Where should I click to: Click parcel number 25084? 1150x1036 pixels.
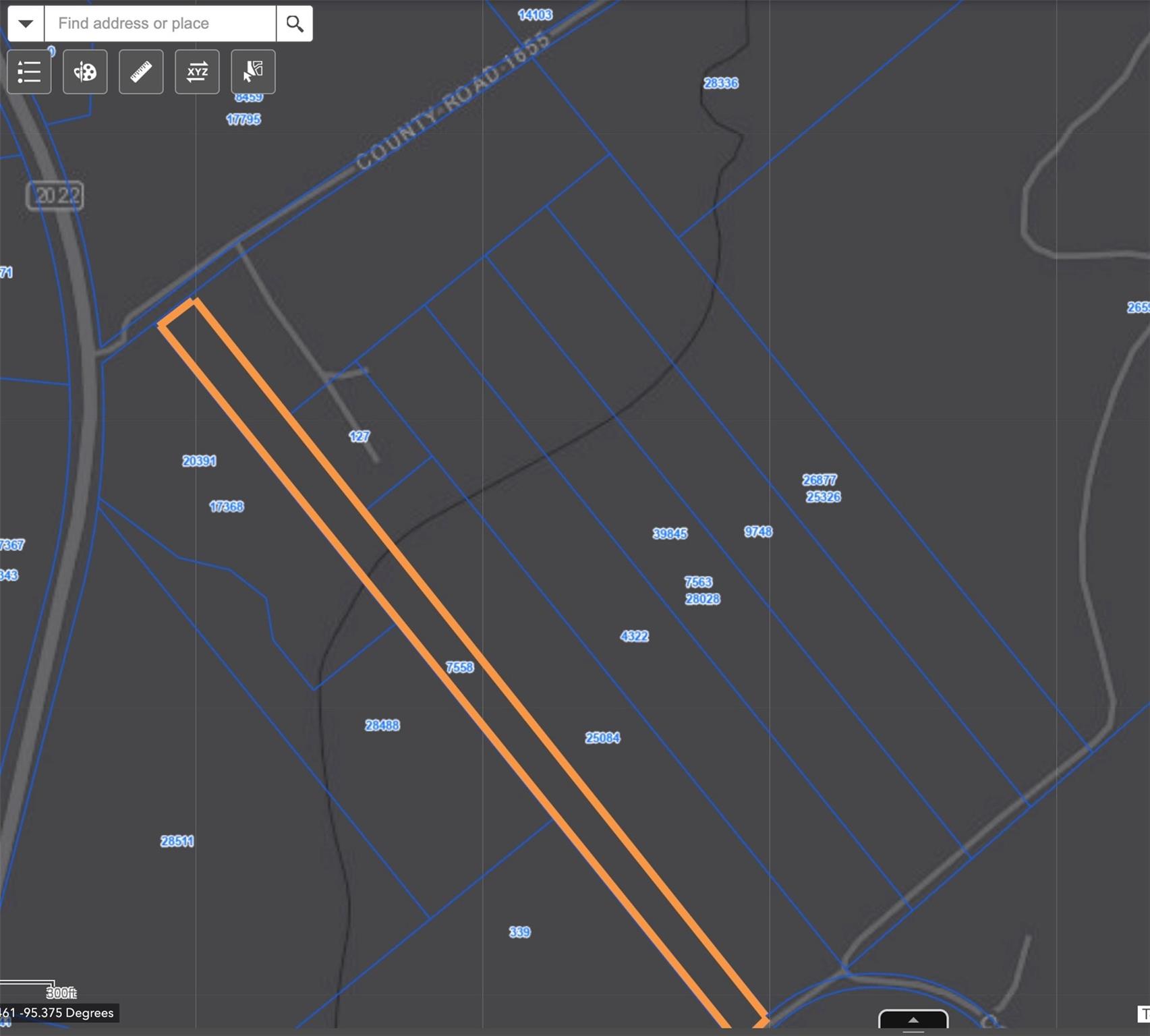602,738
